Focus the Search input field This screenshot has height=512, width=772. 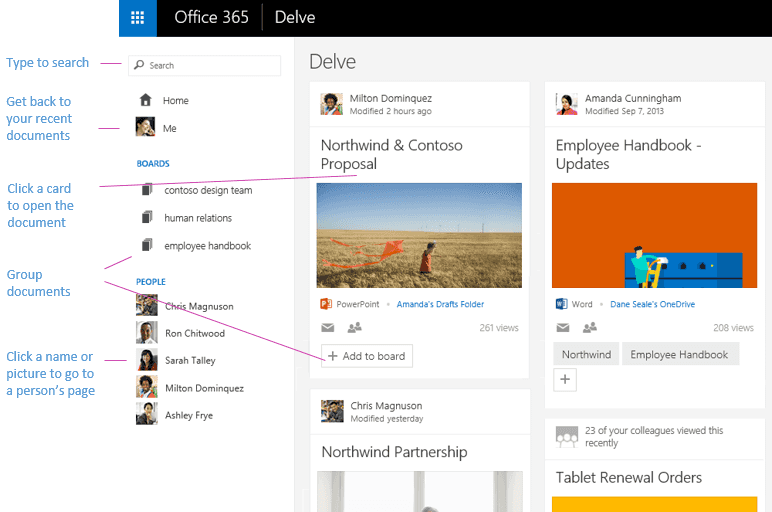[x=204, y=65]
